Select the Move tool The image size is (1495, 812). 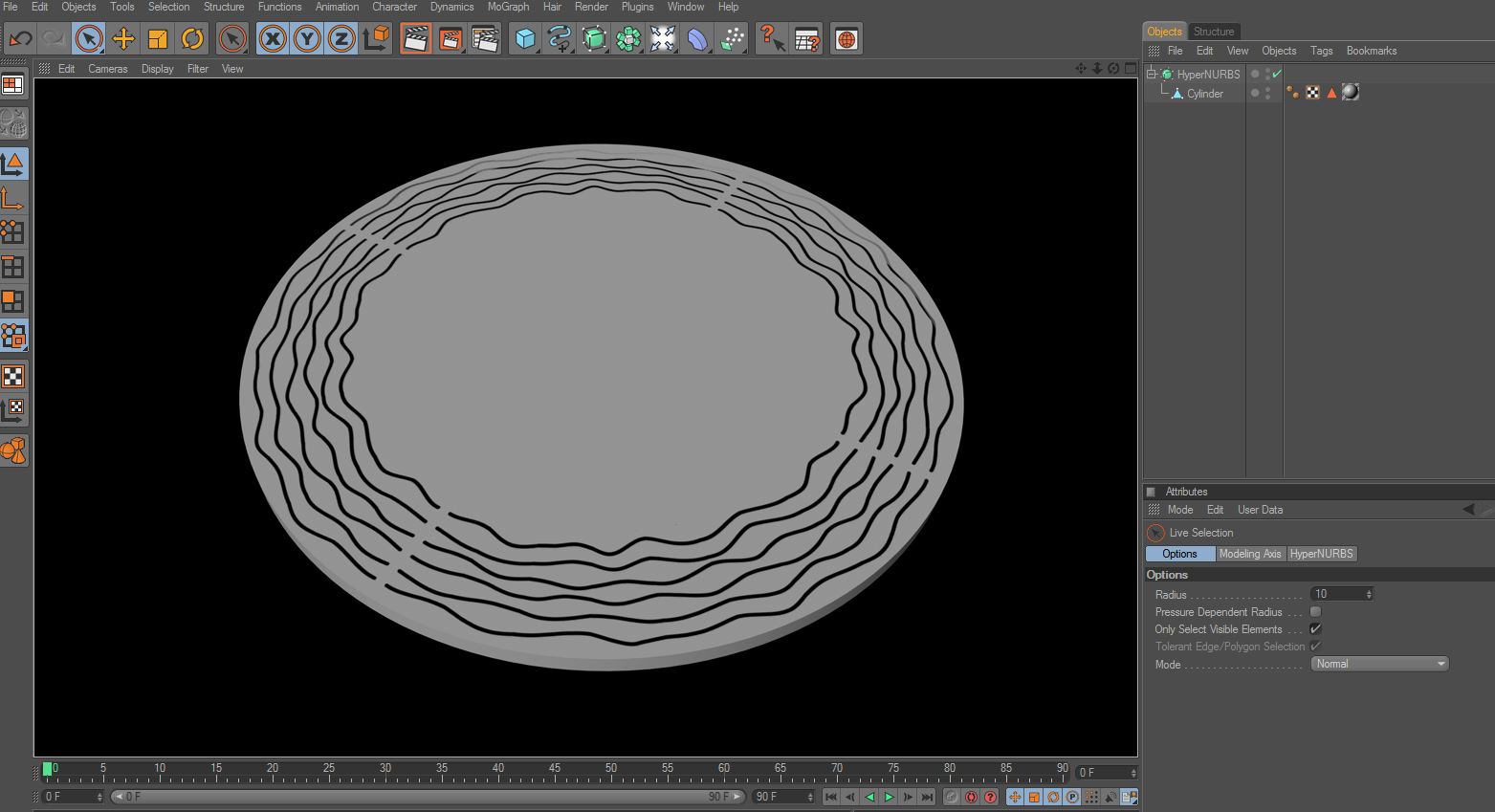123,39
